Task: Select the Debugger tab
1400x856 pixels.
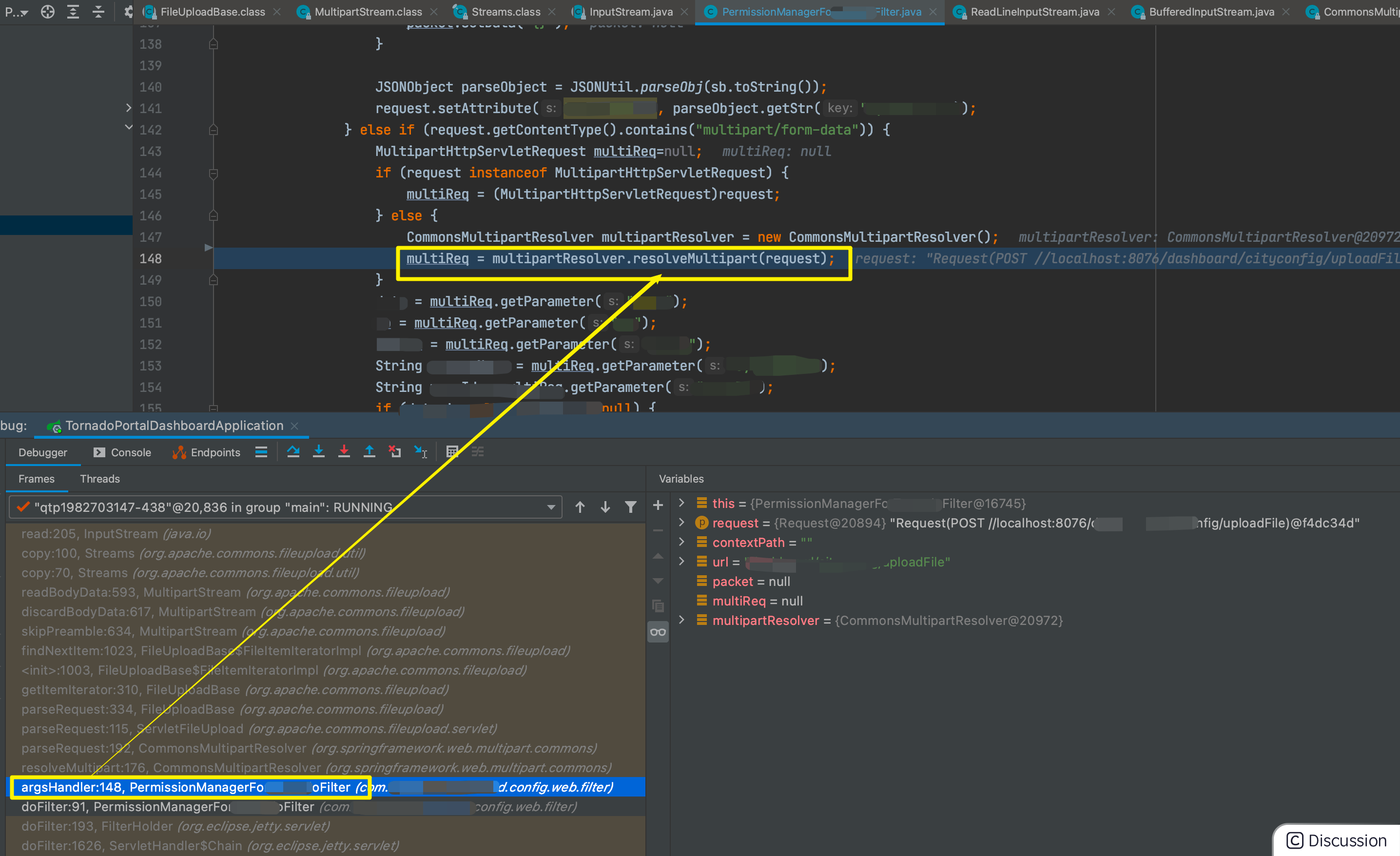Action: [42, 453]
